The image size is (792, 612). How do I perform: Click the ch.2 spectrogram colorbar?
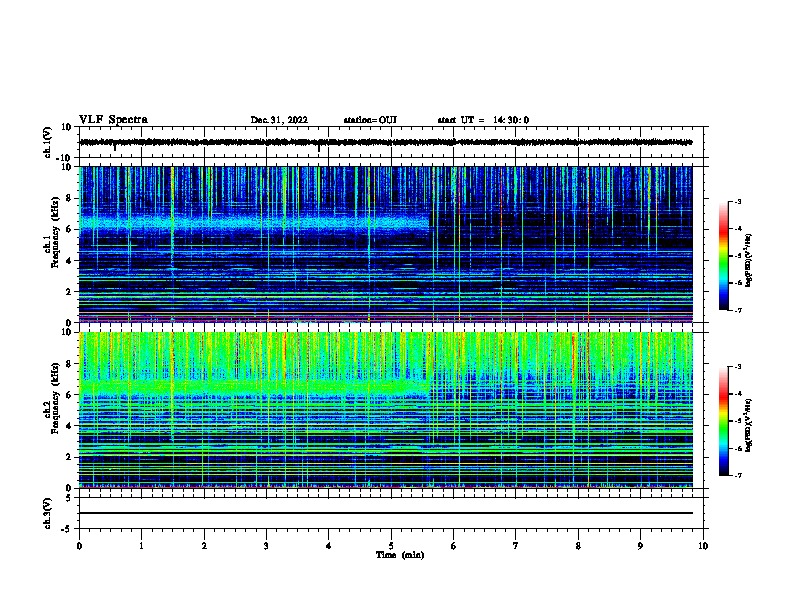click(723, 421)
